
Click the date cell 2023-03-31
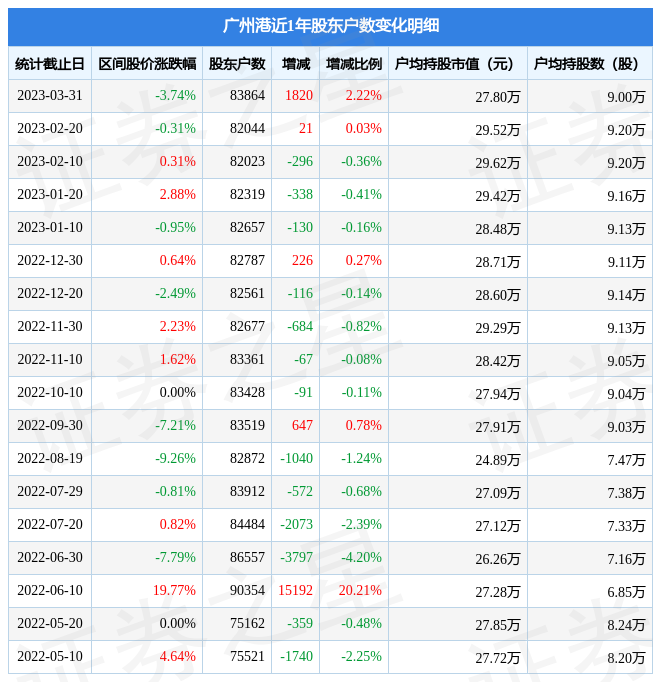point(50,95)
